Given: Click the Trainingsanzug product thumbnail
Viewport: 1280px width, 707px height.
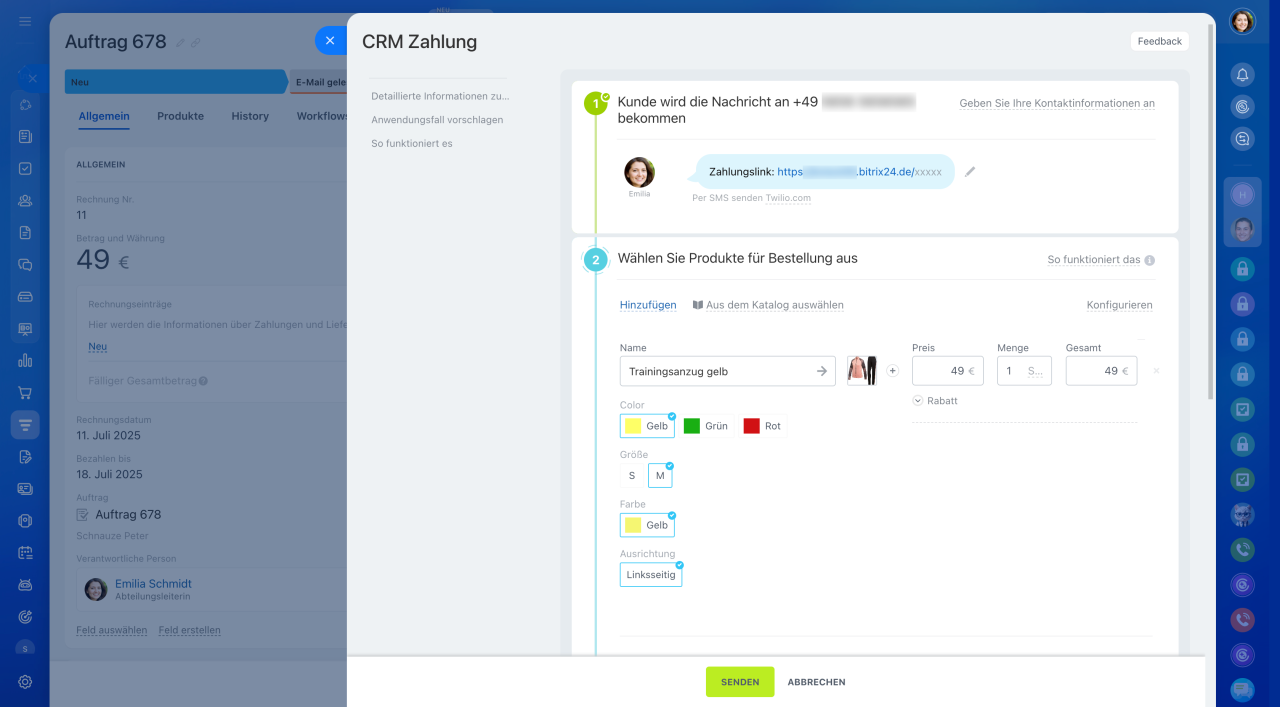Looking at the screenshot, I should [x=862, y=371].
